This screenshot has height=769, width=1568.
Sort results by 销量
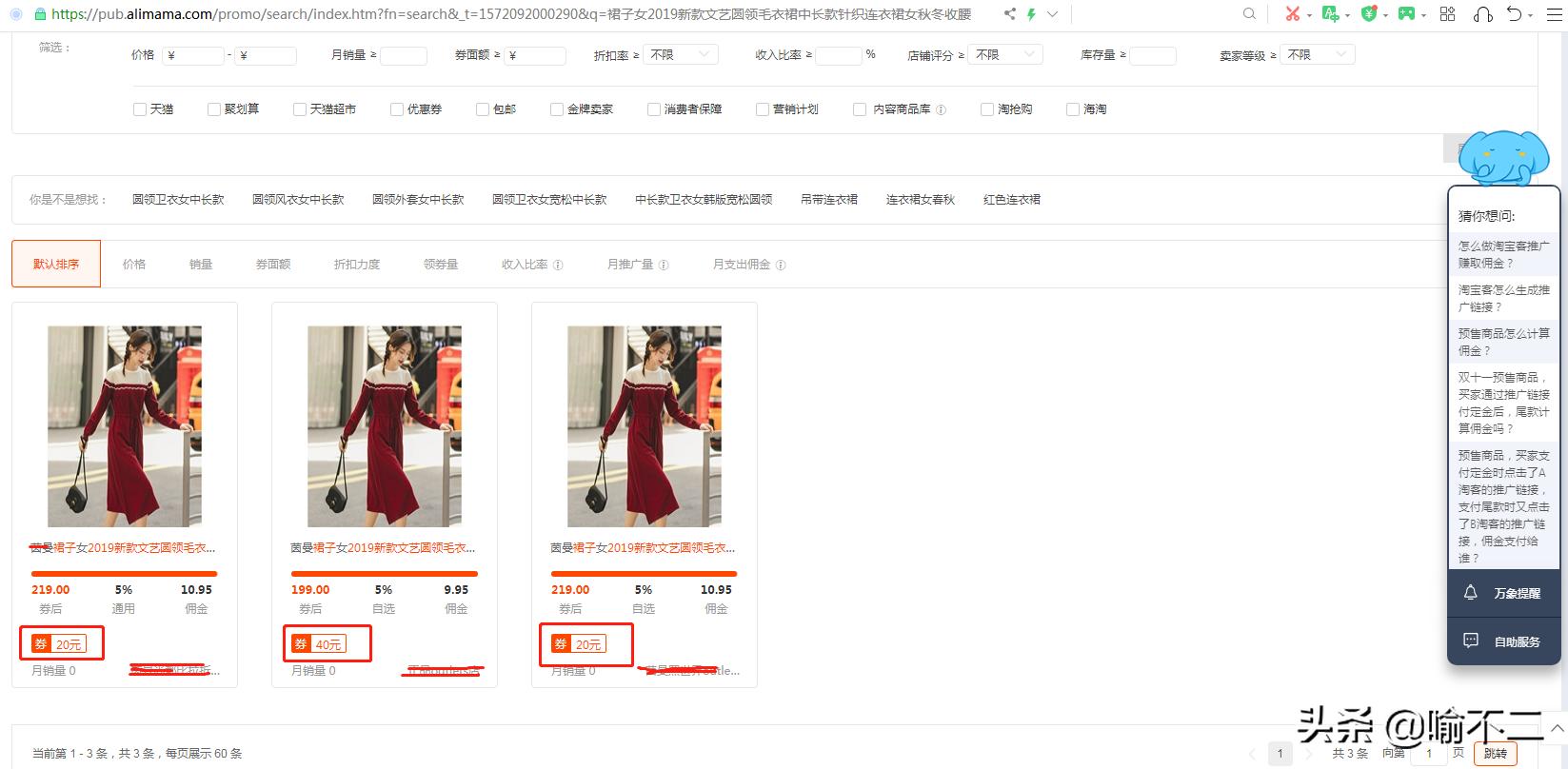tap(201, 265)
